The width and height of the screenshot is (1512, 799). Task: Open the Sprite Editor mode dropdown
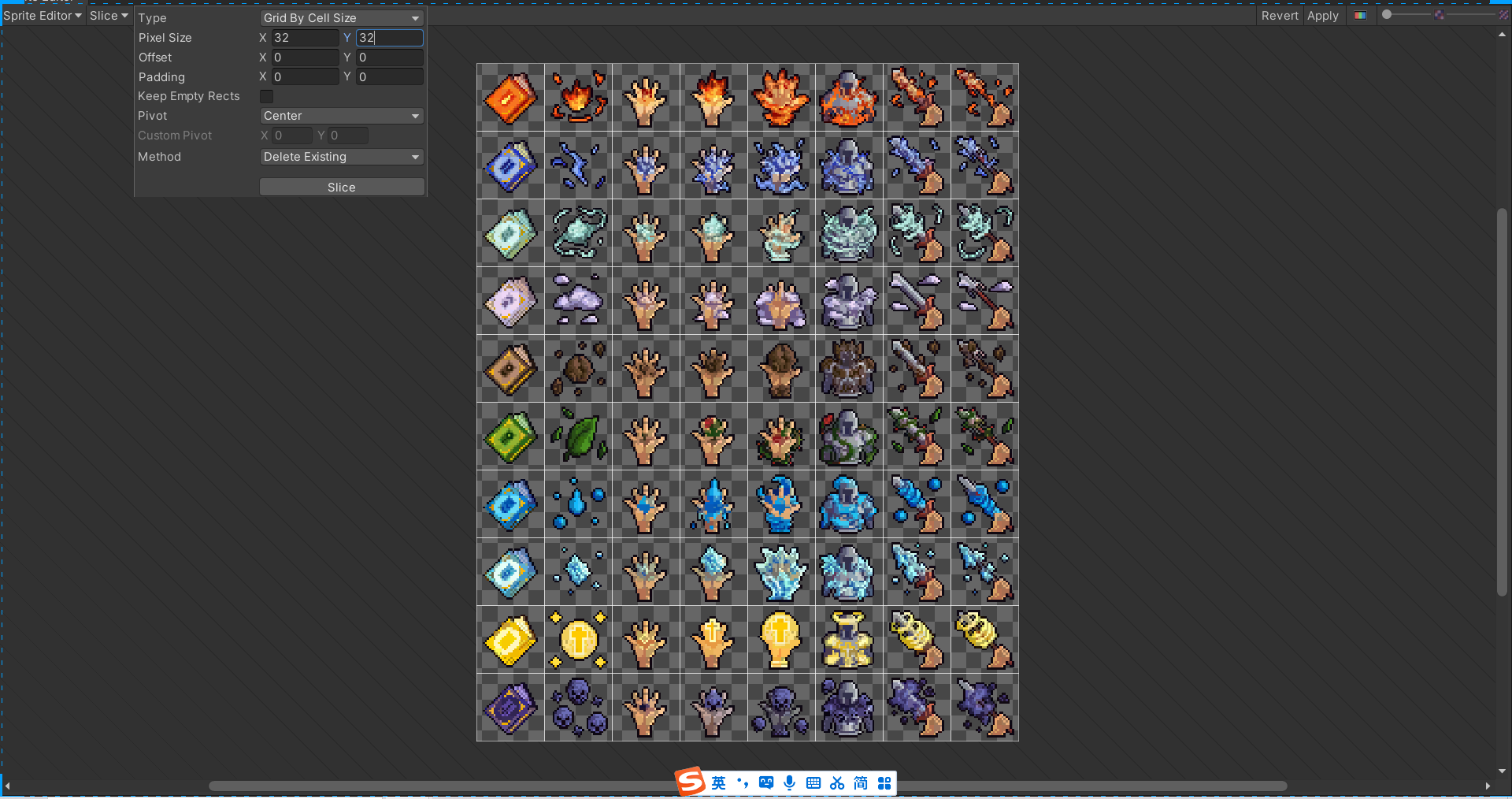(43, 16)
